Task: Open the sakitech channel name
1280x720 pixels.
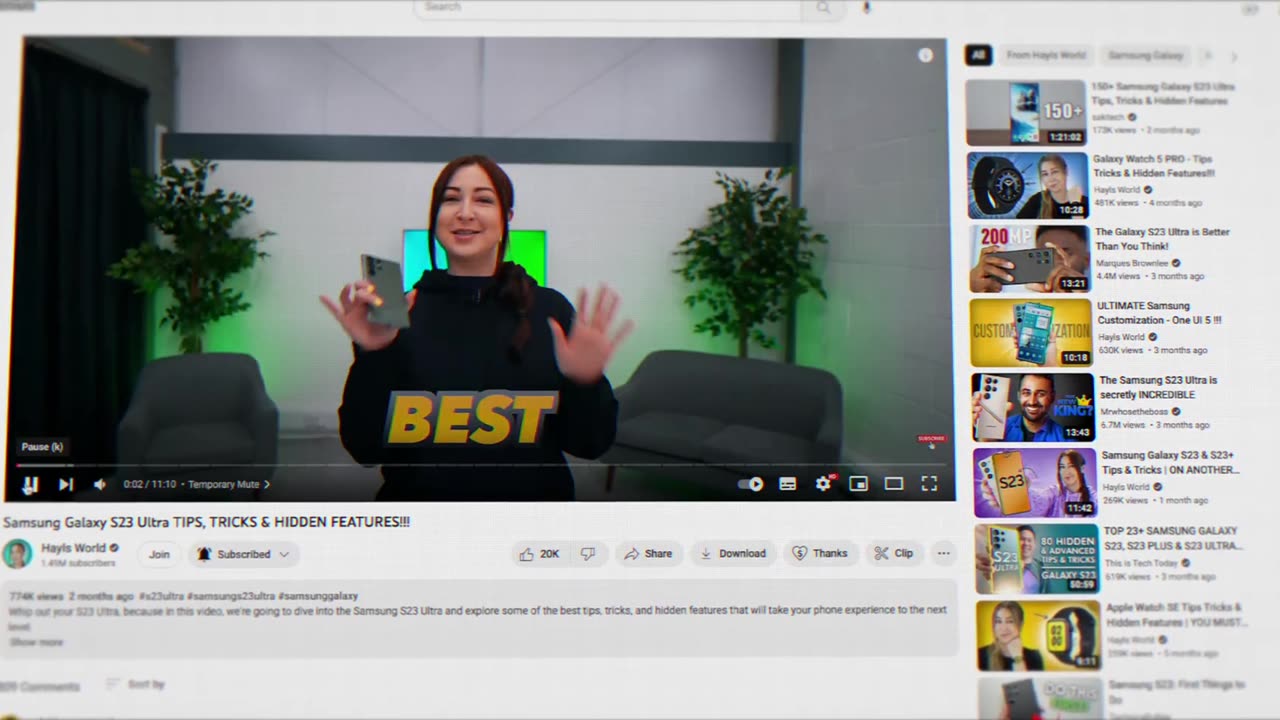Action: 1109,117
